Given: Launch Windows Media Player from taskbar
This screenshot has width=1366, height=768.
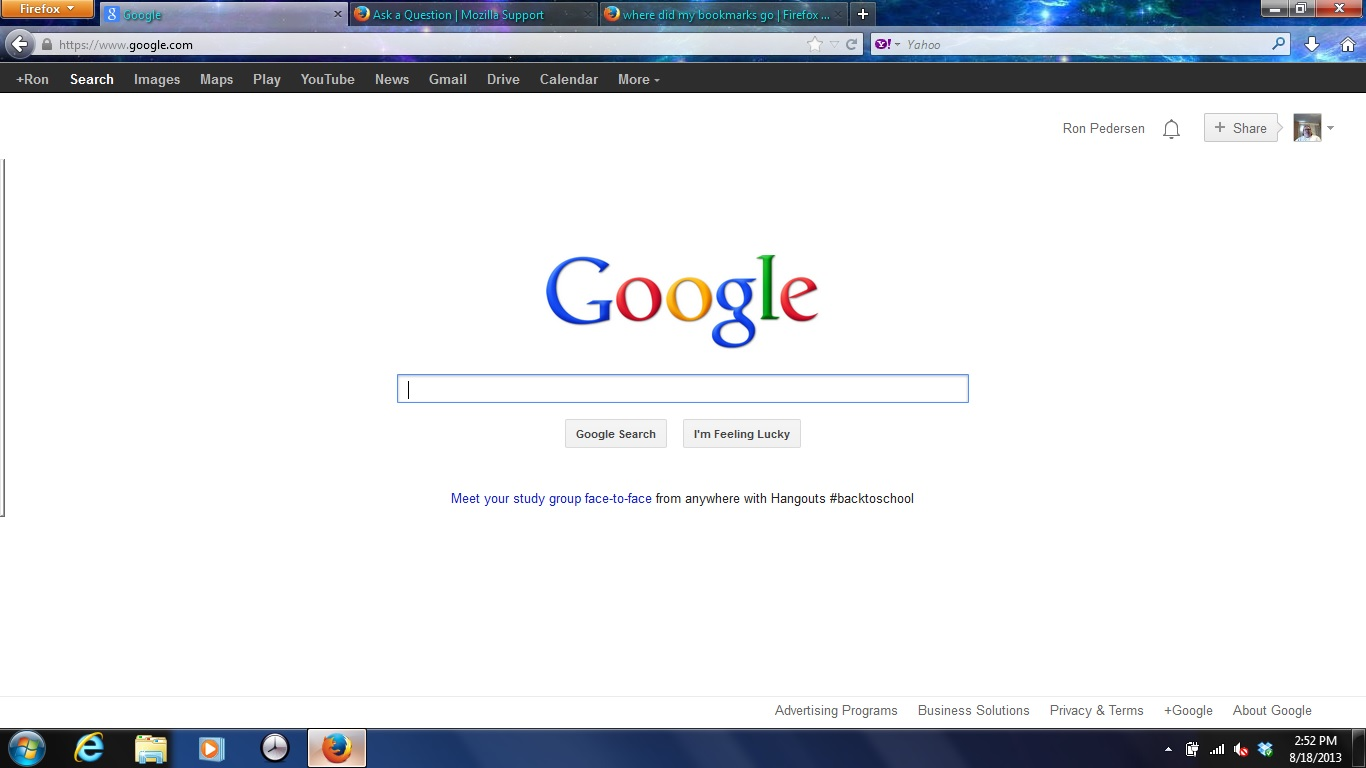Looking at the screenshot, I should click(211, 748).
